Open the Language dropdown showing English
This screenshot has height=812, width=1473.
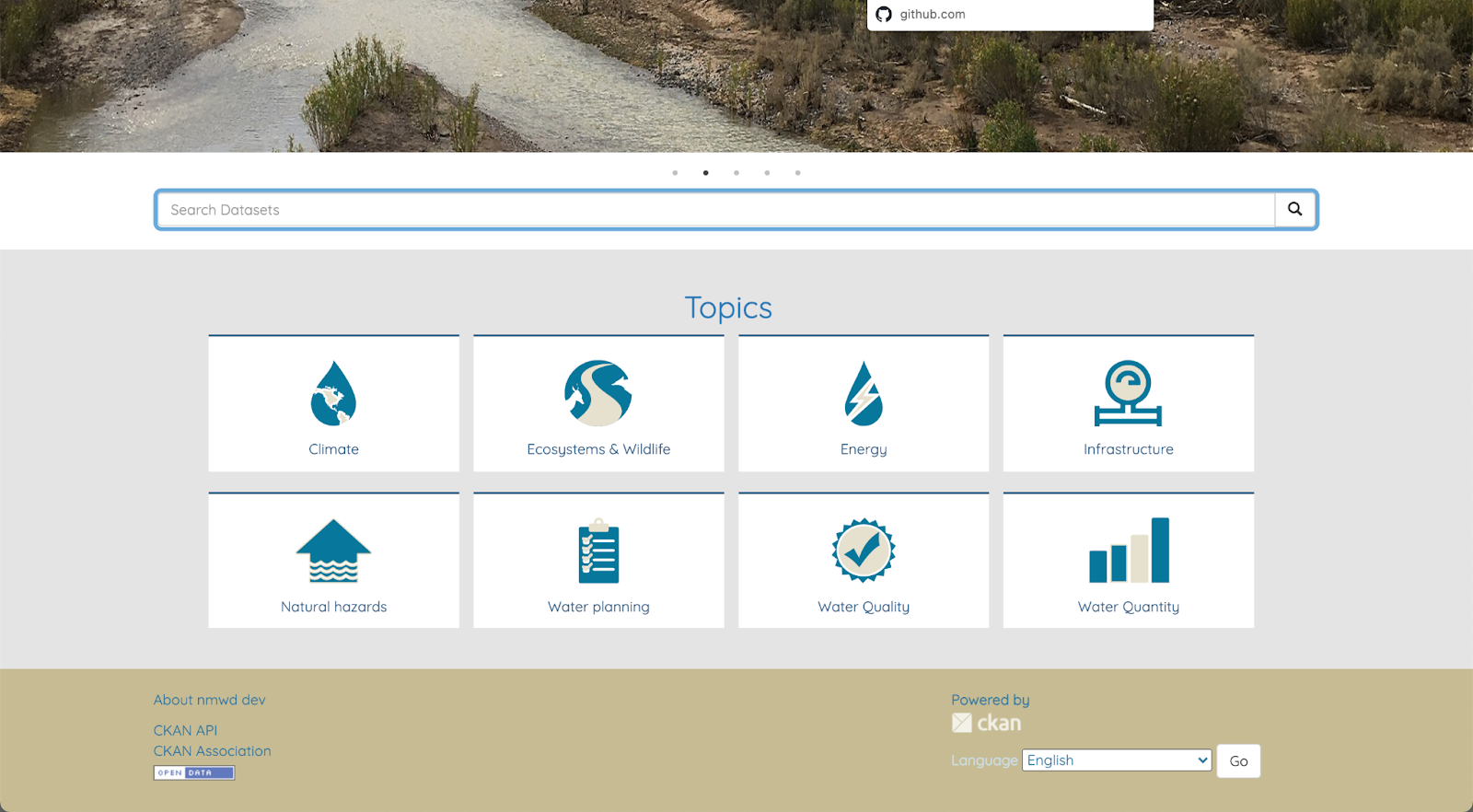pyautogui.click(x=1117, y=760)
